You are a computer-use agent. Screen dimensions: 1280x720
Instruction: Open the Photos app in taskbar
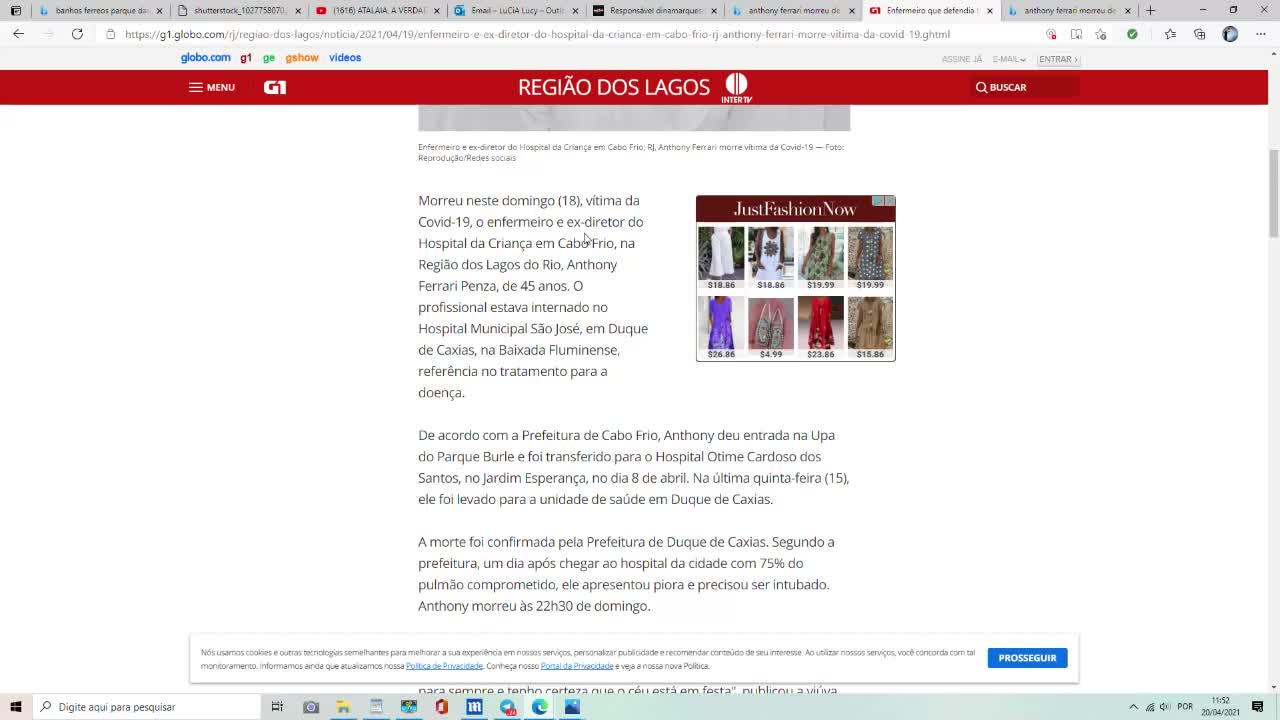pyautogui.click(x=572, y=707)
